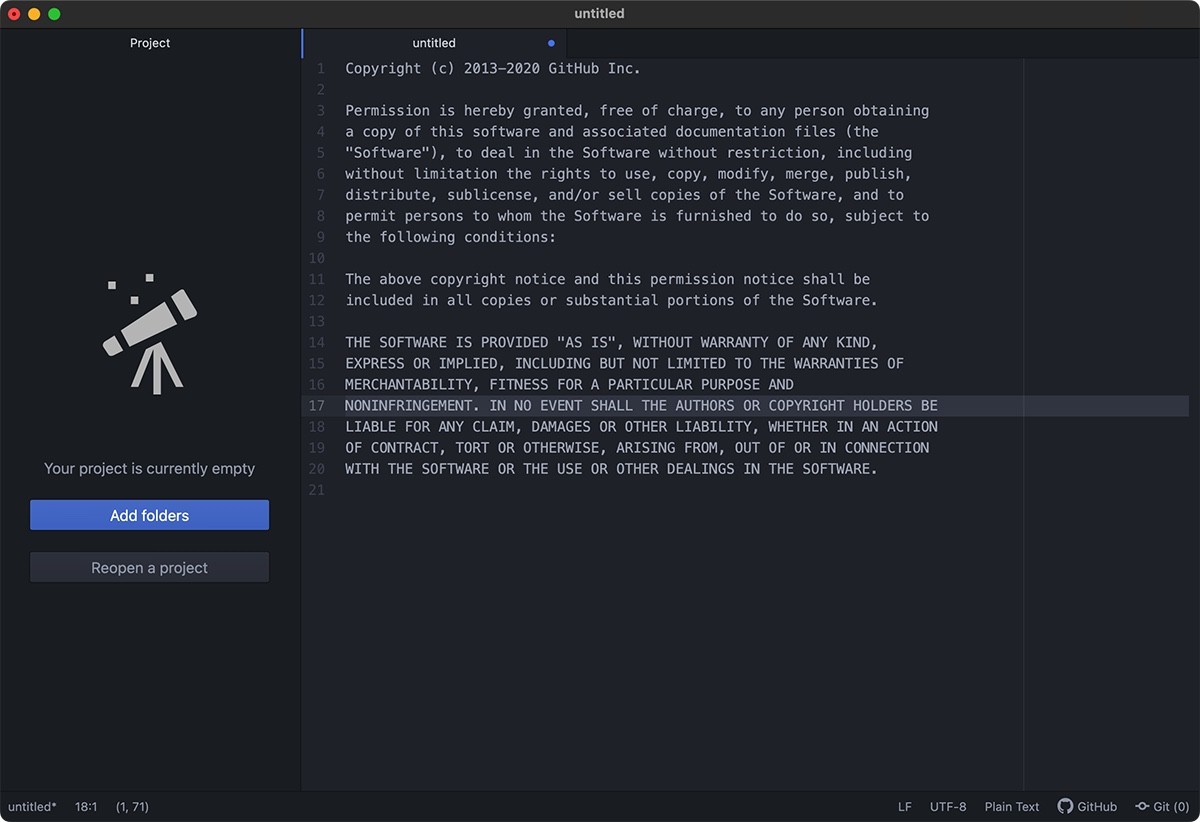
Task: Click the Project pane header
Action: click(x=149, y=43)
